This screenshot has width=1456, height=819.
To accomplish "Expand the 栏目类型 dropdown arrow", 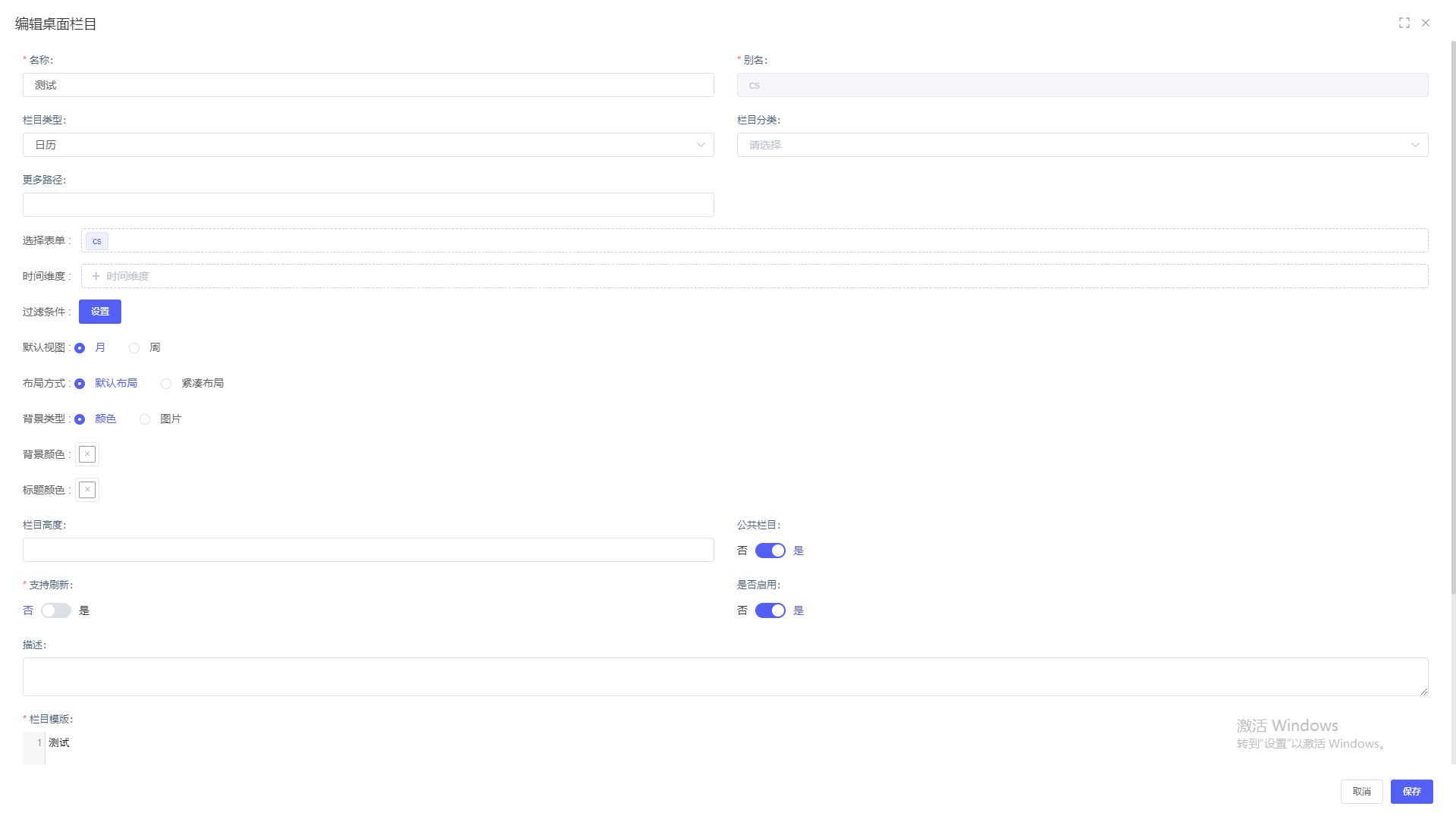I will [x=701, y=145].
